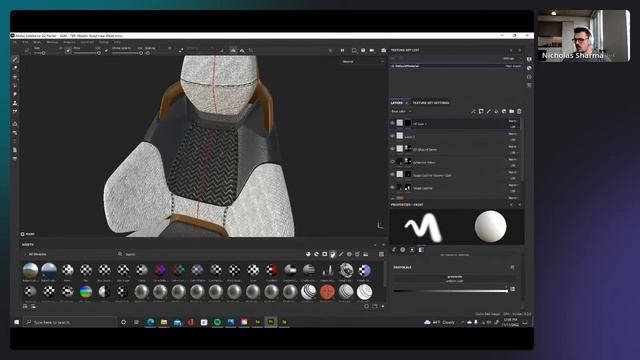Toggle visibility of Taupe Leather layer

392,187
